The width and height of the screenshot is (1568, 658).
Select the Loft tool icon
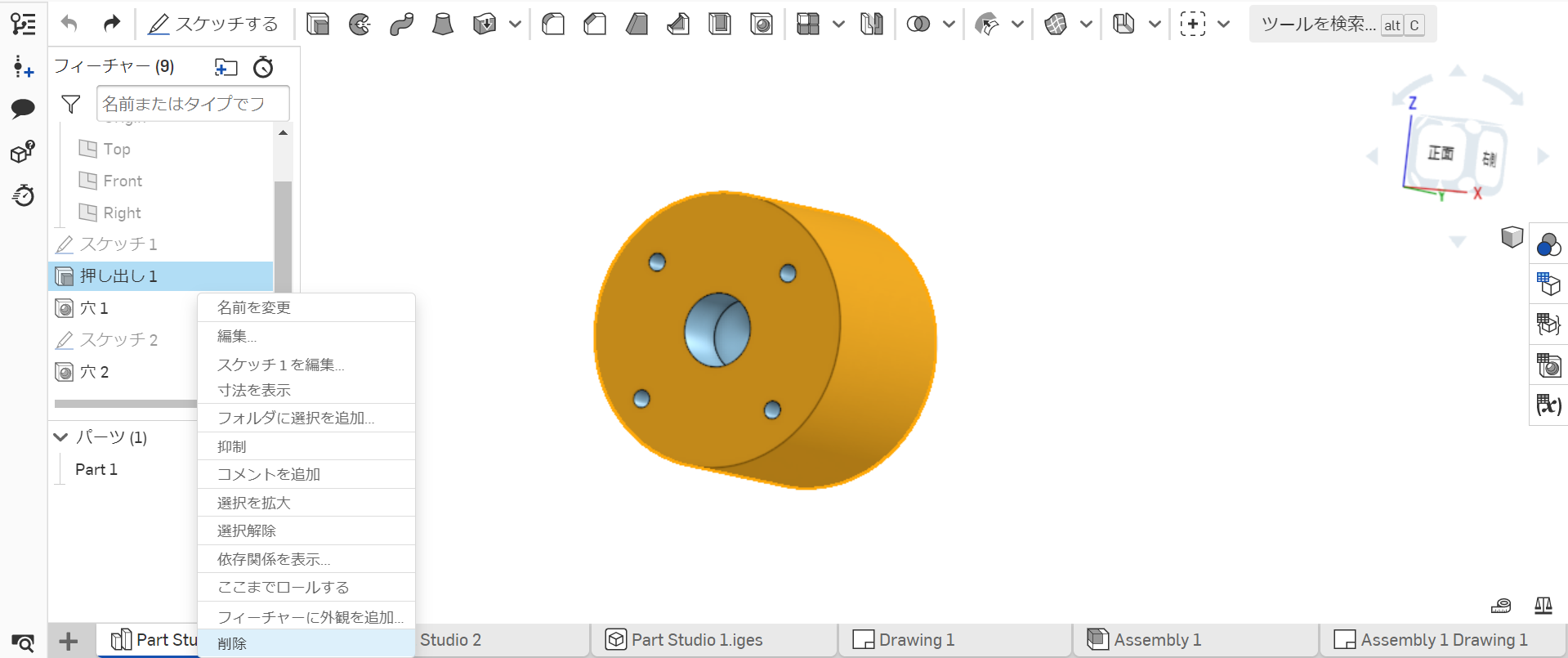coord(443,25)
